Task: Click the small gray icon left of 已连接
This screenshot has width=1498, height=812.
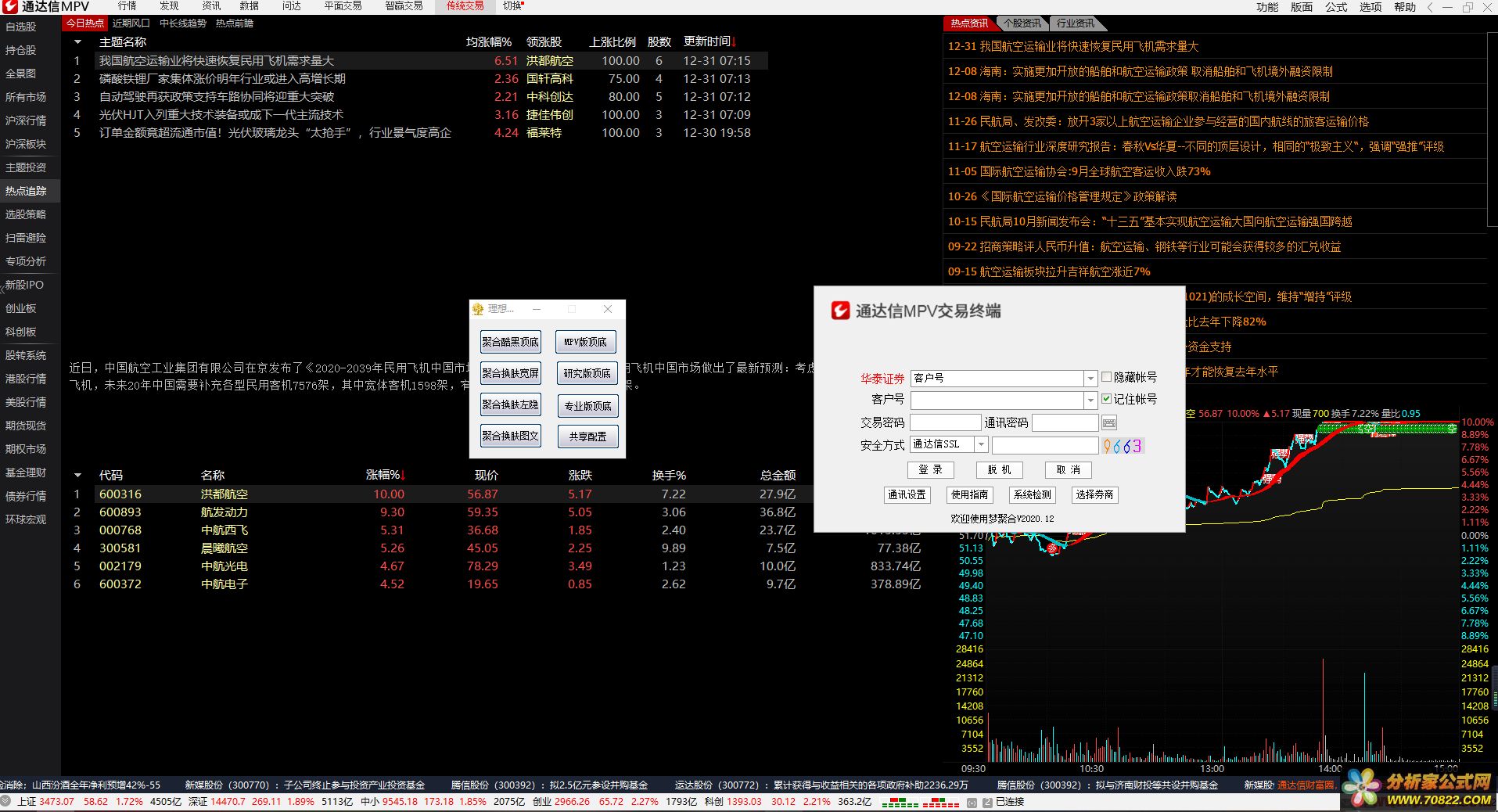Action: tap(972, 803)
